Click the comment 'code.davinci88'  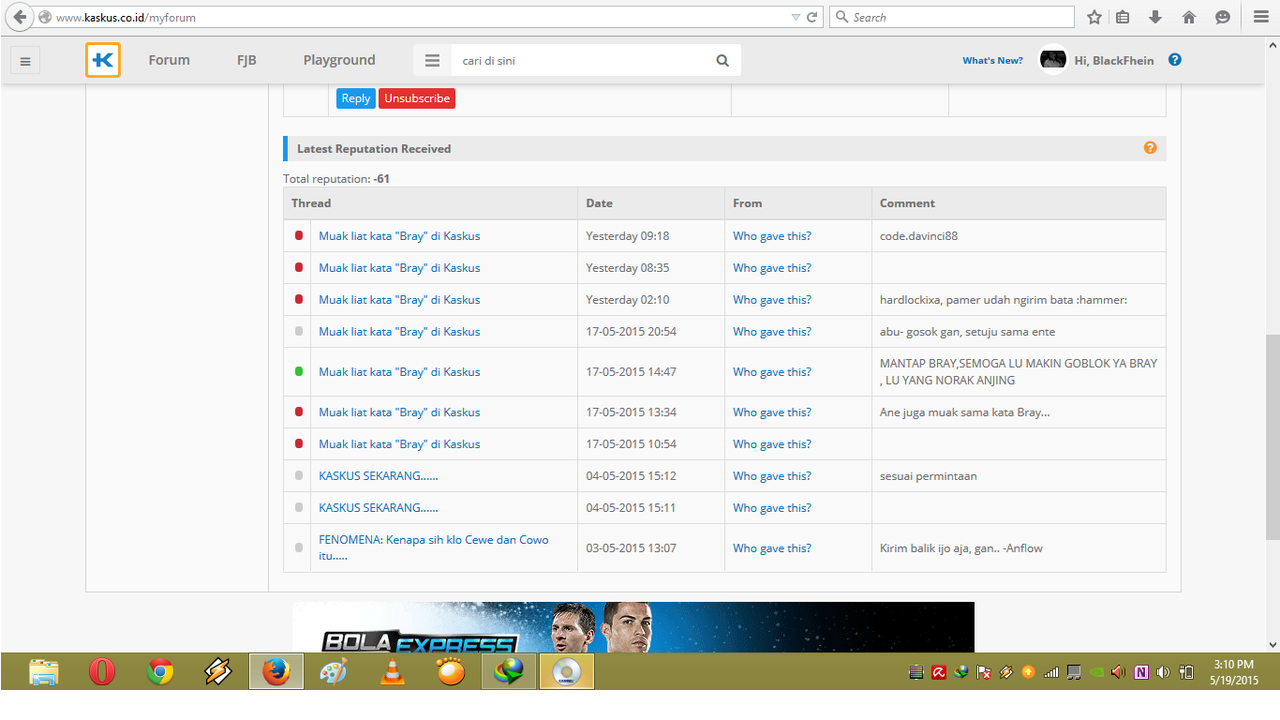pyautogui.click(x=919, y=236)
